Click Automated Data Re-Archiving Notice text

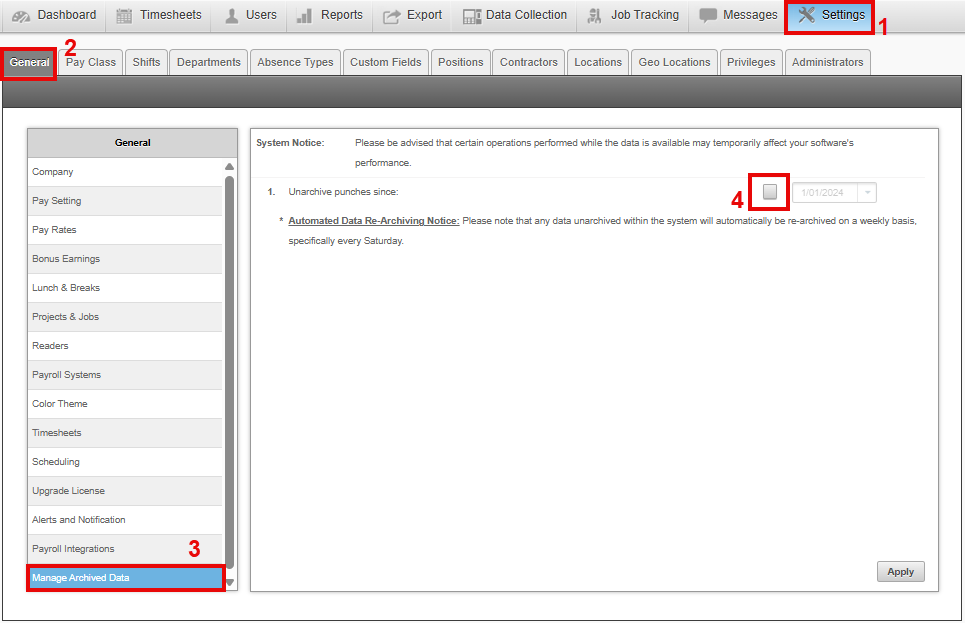point(374,220)
